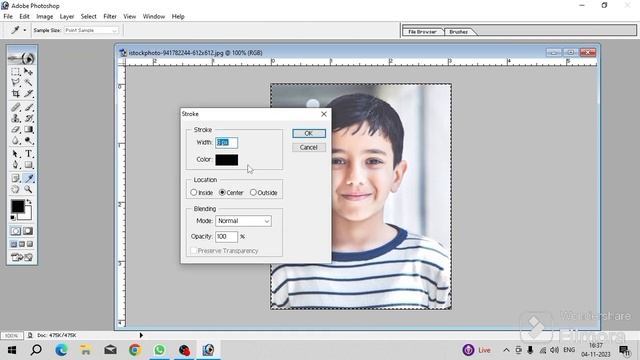Screen dimensions: 640x360
Task: Open the View menu
Action: point(129,16)
